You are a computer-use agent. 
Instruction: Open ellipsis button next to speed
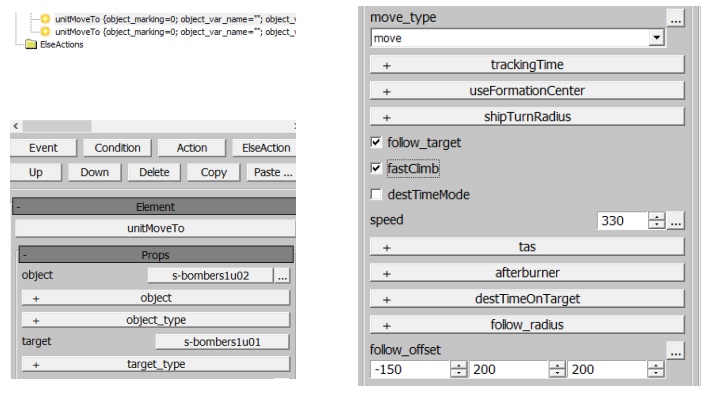[676, 221]
